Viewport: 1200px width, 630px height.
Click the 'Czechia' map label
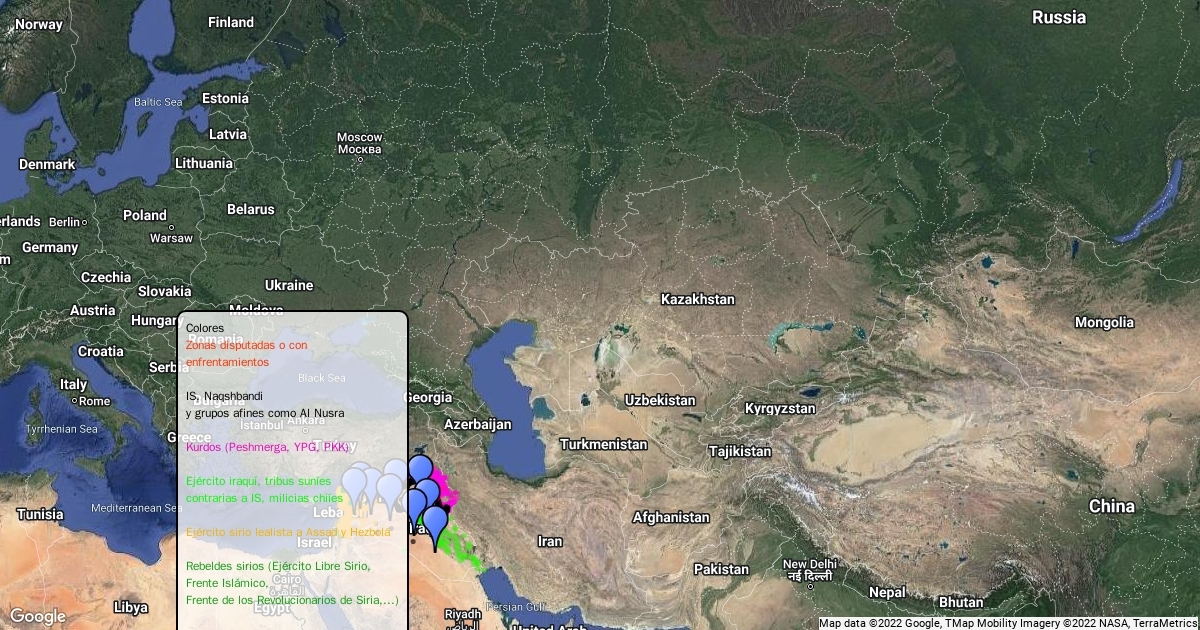(106, 277)
